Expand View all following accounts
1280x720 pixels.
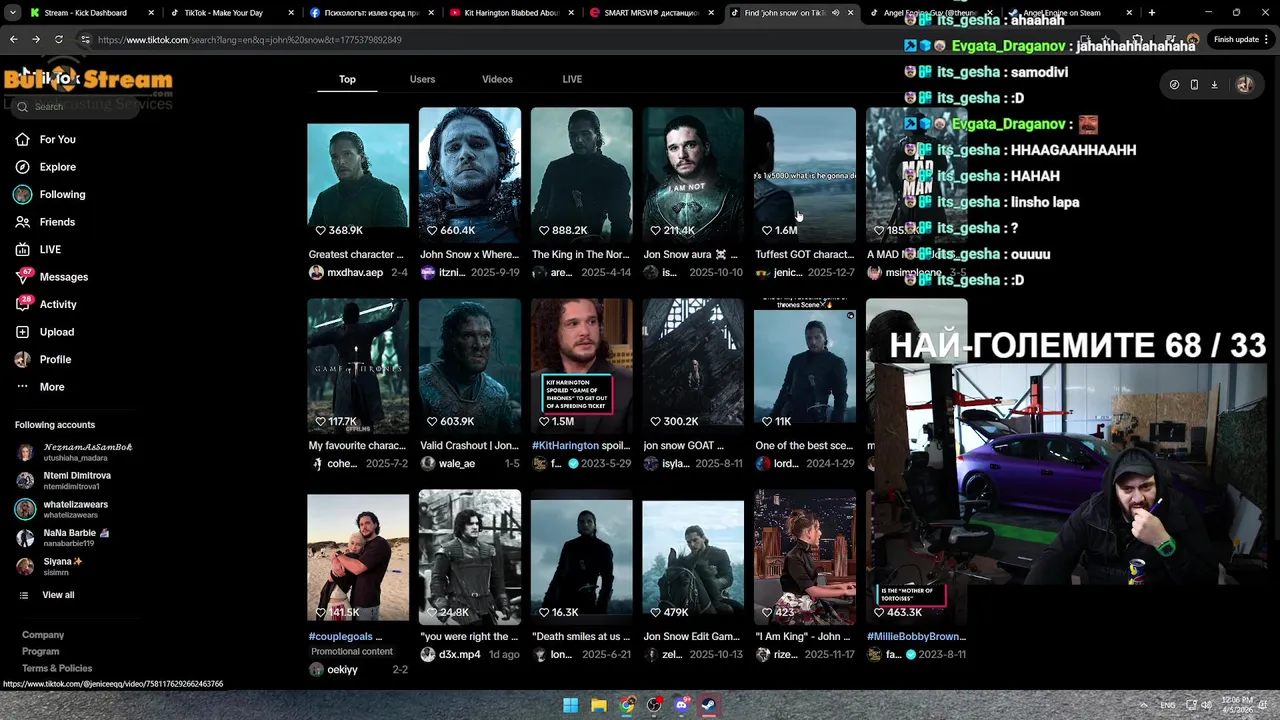(x=47, y=595)
